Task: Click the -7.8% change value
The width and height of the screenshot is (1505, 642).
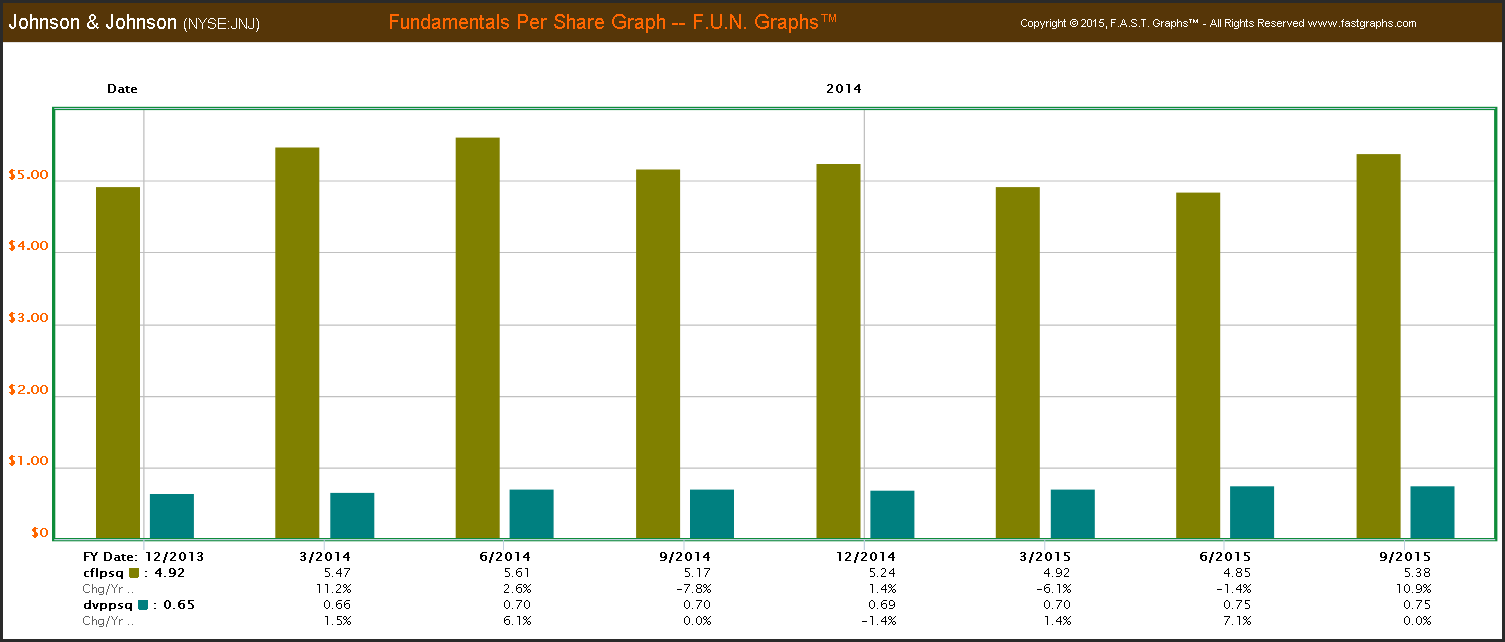Action: coord(693,589)
